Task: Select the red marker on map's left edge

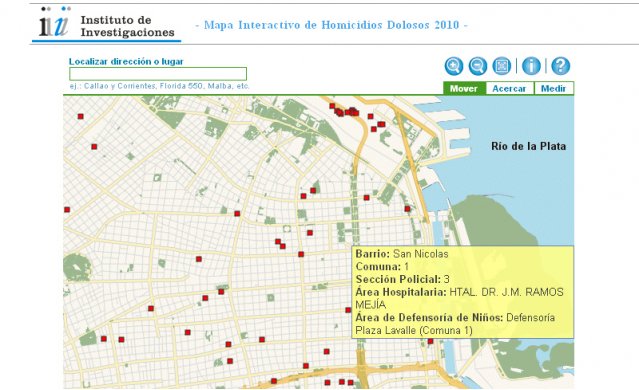Action: (x=67, y=210)
